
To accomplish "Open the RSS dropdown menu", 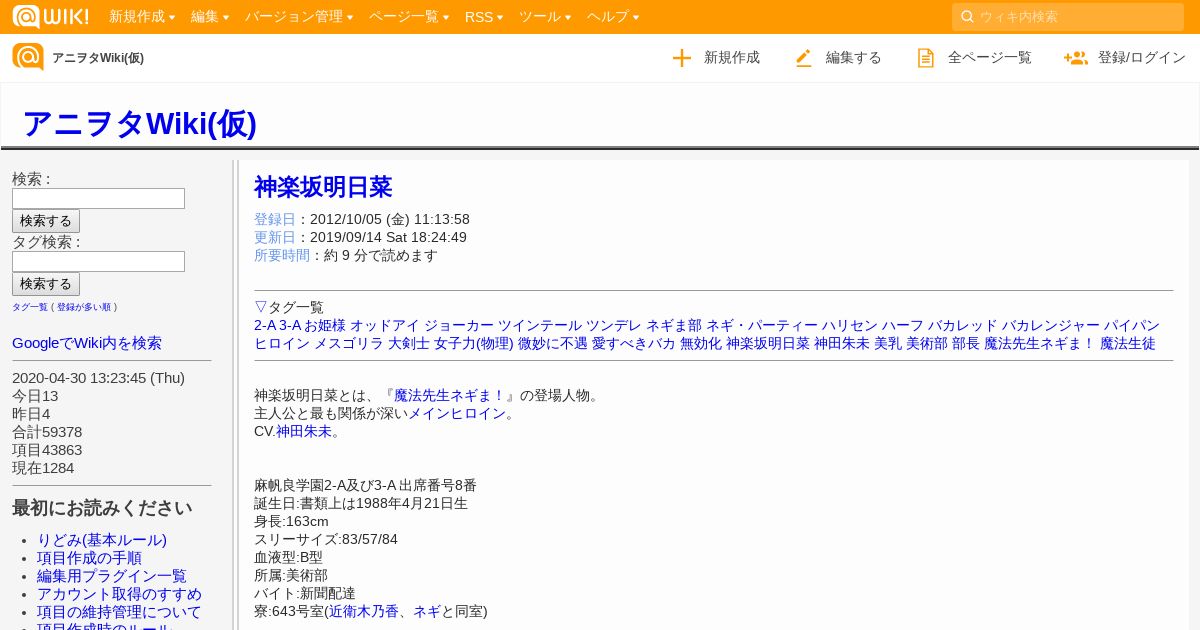I will coord(484,16).
